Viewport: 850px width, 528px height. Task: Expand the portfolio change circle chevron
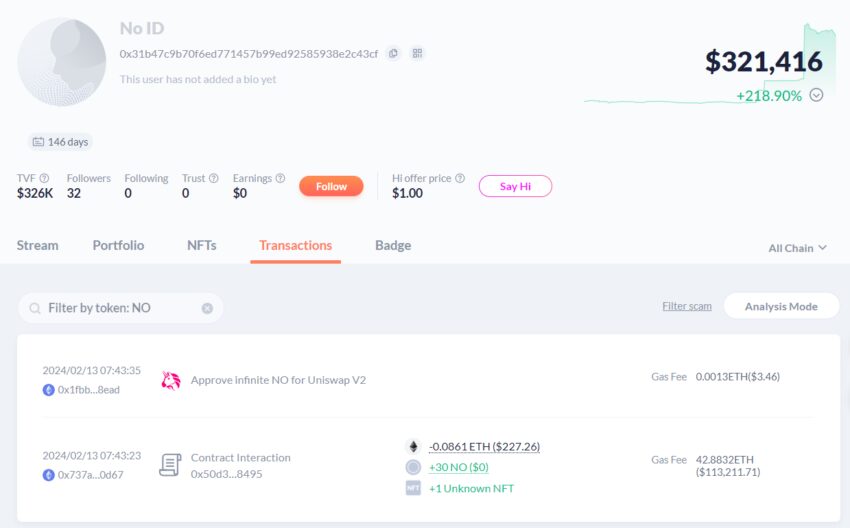pyautogui.click(x=816, y=95)
